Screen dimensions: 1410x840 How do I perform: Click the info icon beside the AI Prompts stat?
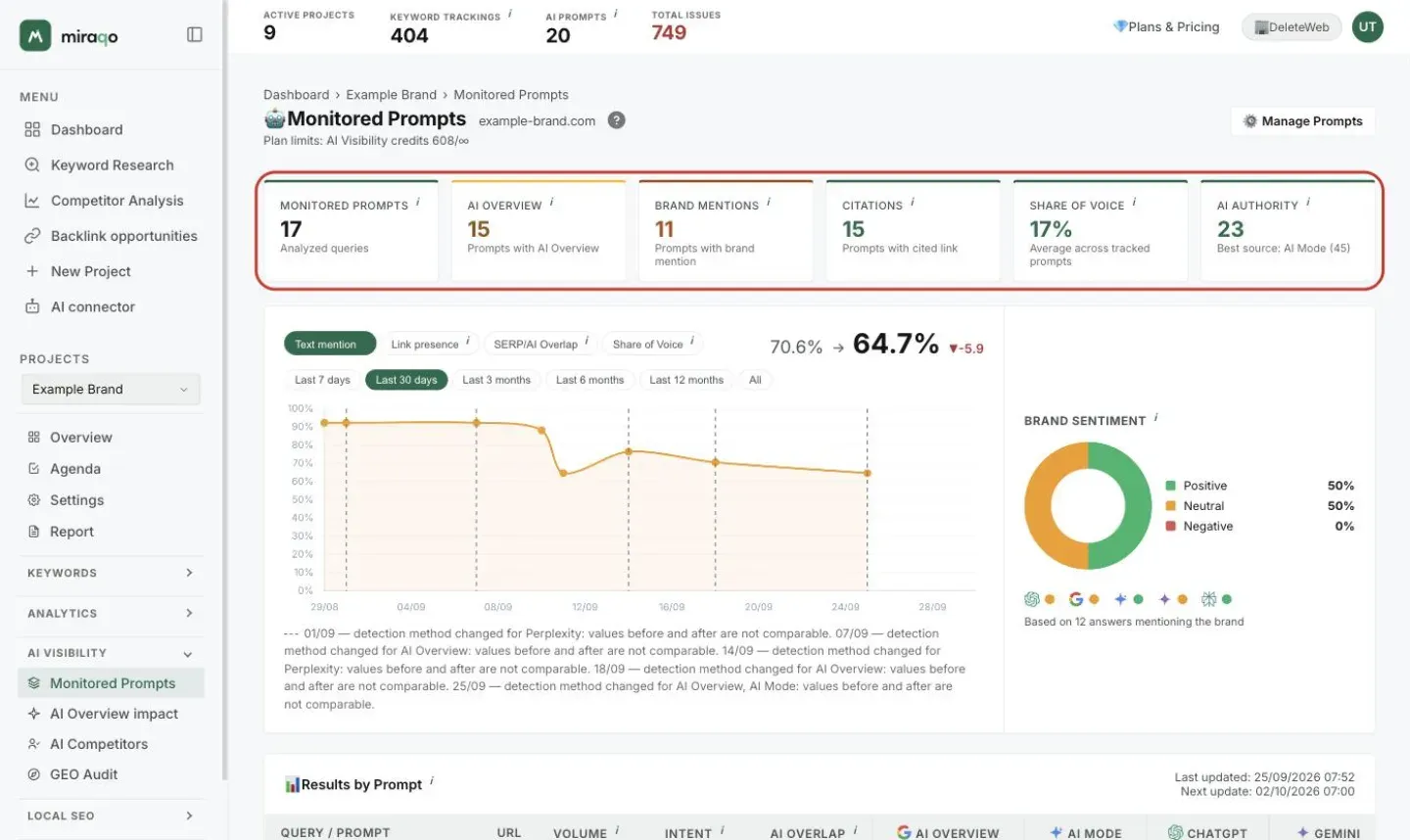pos(616,14)
